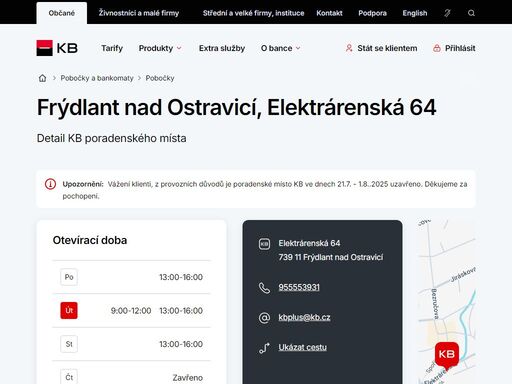Open the Pobočky a bankomaty breadcrumb
The height and width of the screenshot is (384, 512).
[x=97, y=78]
